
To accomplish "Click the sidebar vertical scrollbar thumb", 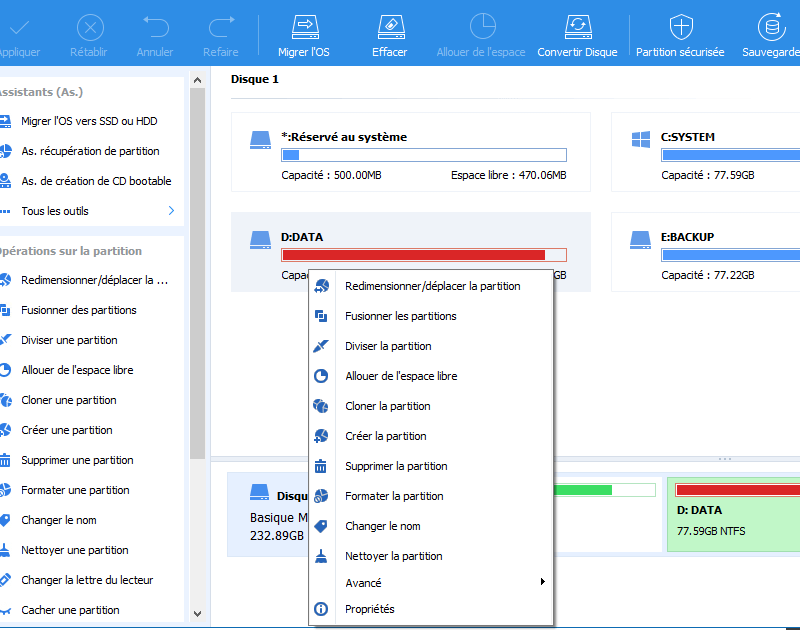I will 197,273.
